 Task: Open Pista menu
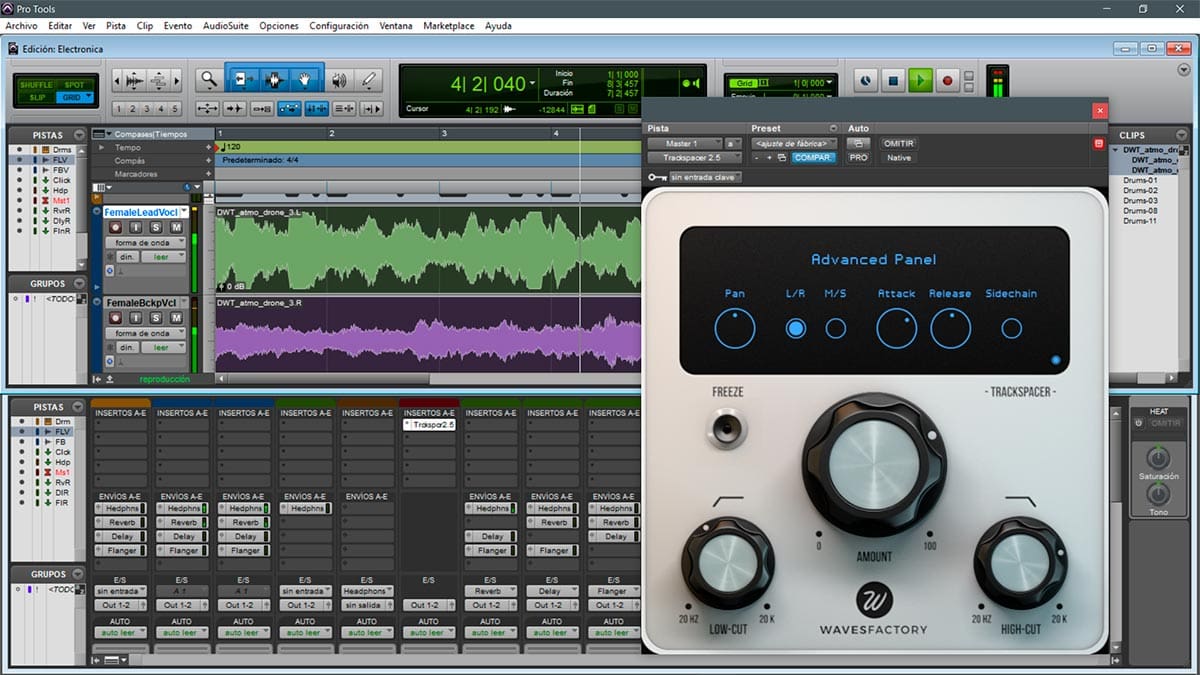(116, 26)
